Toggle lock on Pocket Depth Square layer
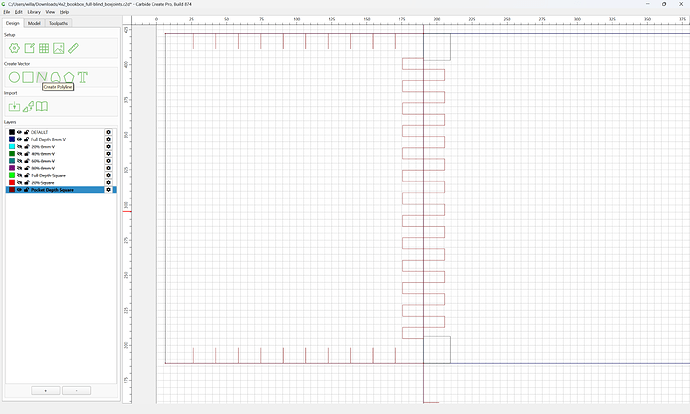 pos(26,190)
